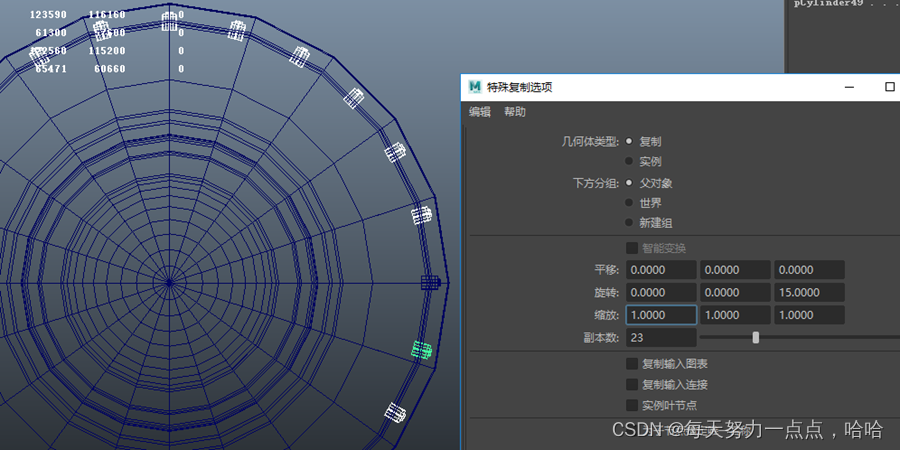
Task: Click the 旋转 Z field showing 15.0000
Action: pos(809,292)
